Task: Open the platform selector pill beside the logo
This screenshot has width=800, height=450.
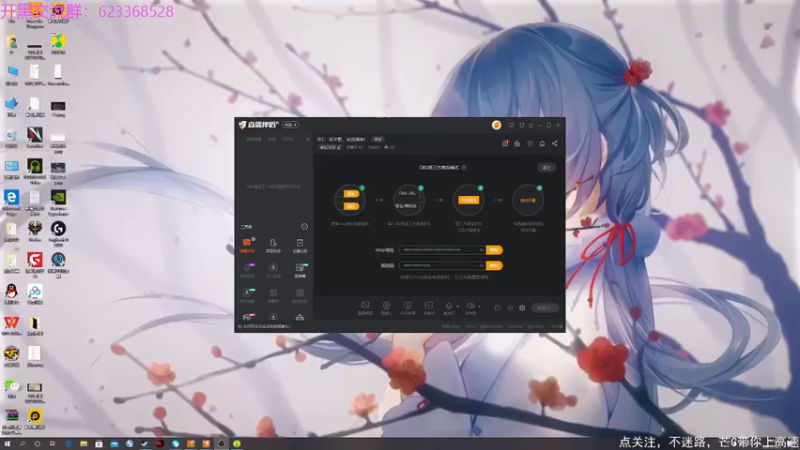Action: coord(290,125)
